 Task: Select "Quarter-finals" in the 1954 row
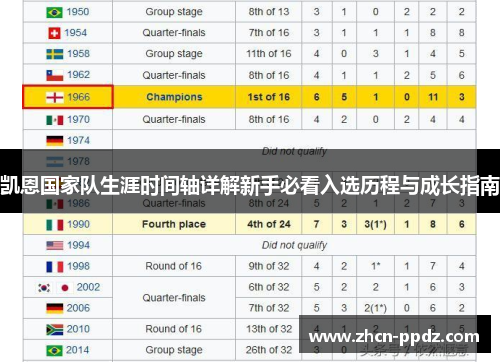(174, 33)
